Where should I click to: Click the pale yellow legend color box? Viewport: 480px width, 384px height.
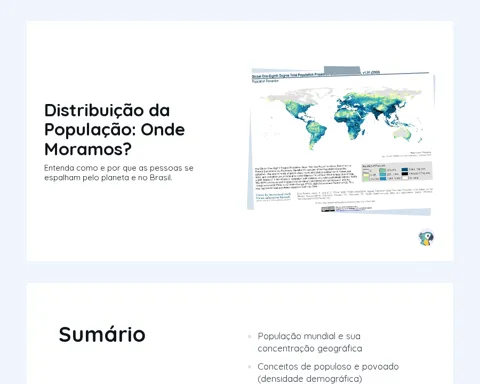tap(366, 175)
